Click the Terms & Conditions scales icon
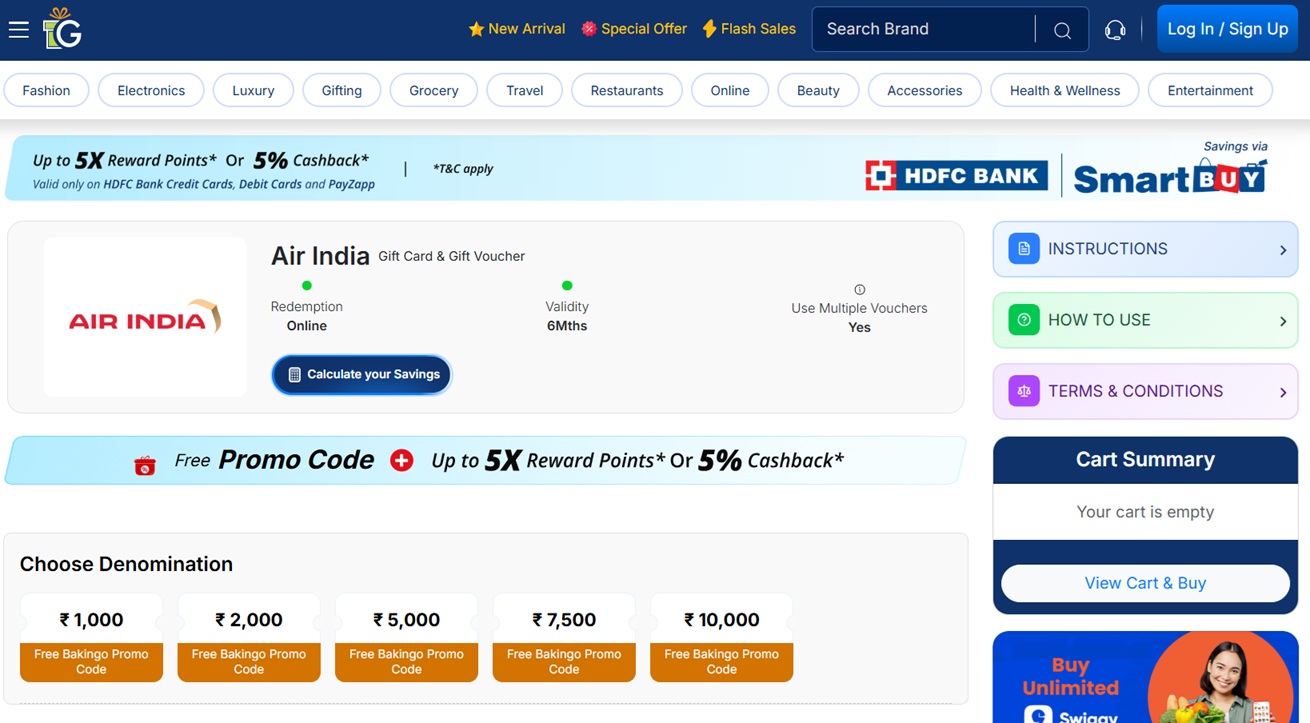 coord(1024,391)
